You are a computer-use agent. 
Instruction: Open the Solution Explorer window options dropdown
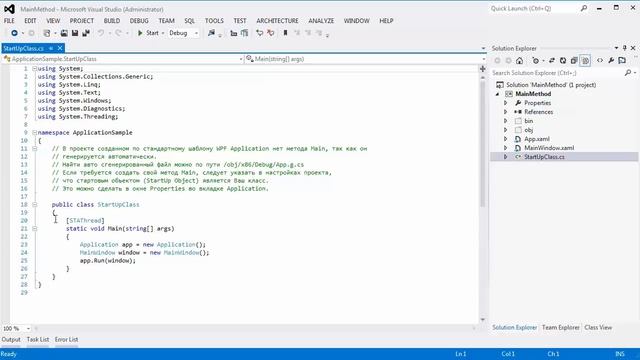coord(616,48)
